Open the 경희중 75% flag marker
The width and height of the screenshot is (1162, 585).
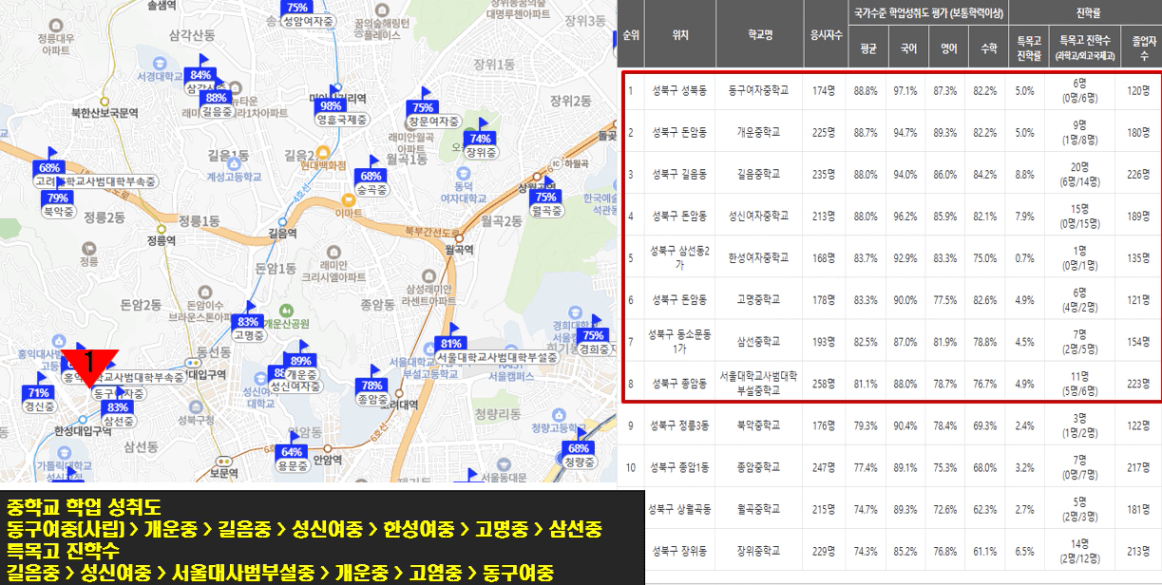[x=594, y=335]
